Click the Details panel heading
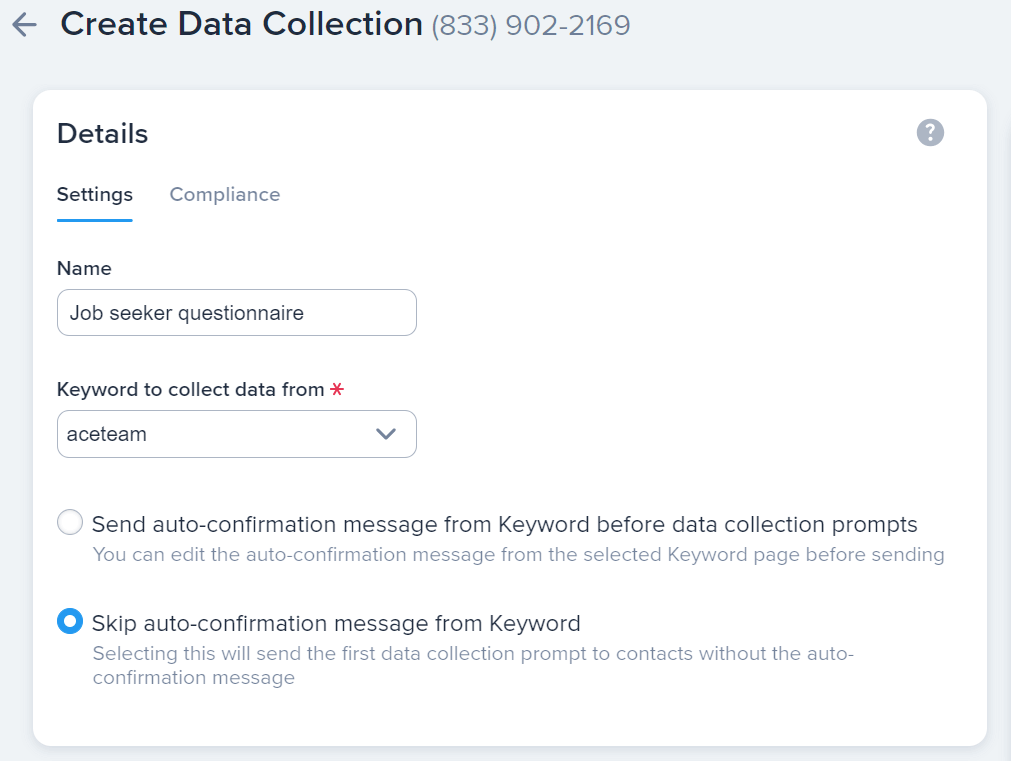Screen dimensions: 1011x761 [102, 133]
